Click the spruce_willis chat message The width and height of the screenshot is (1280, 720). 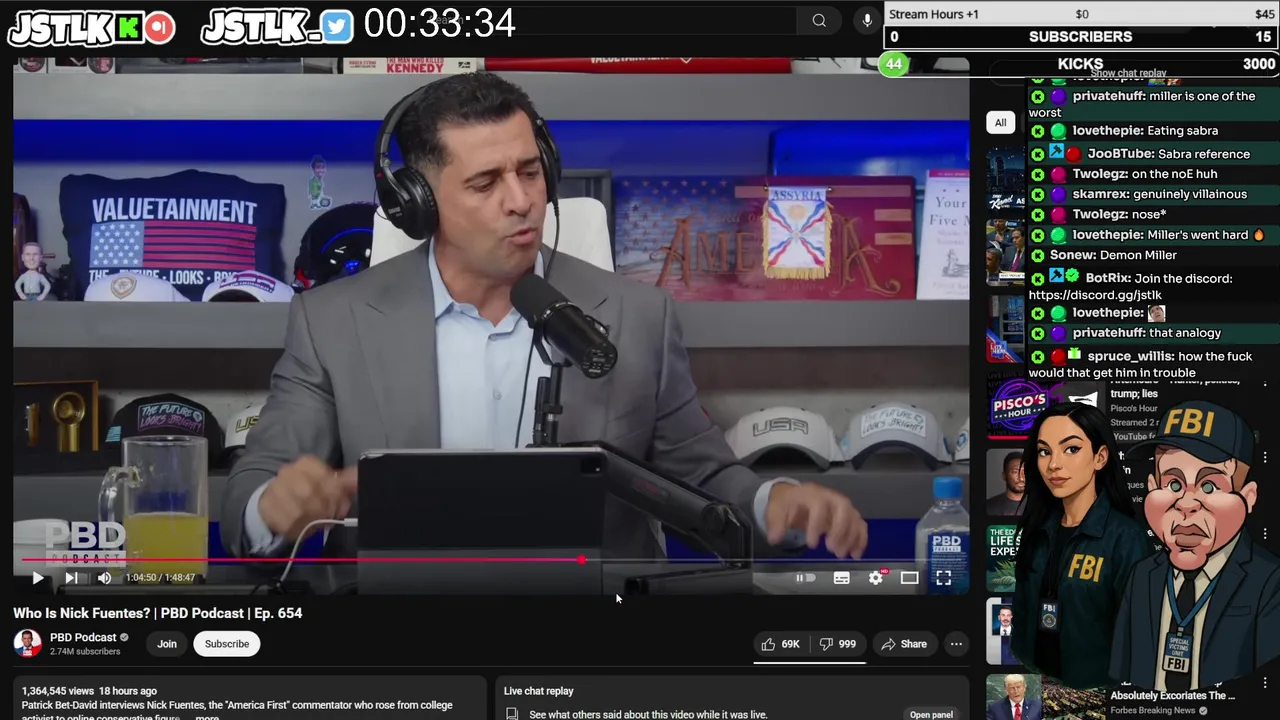pyautogui.click(x=1154, y=364)
